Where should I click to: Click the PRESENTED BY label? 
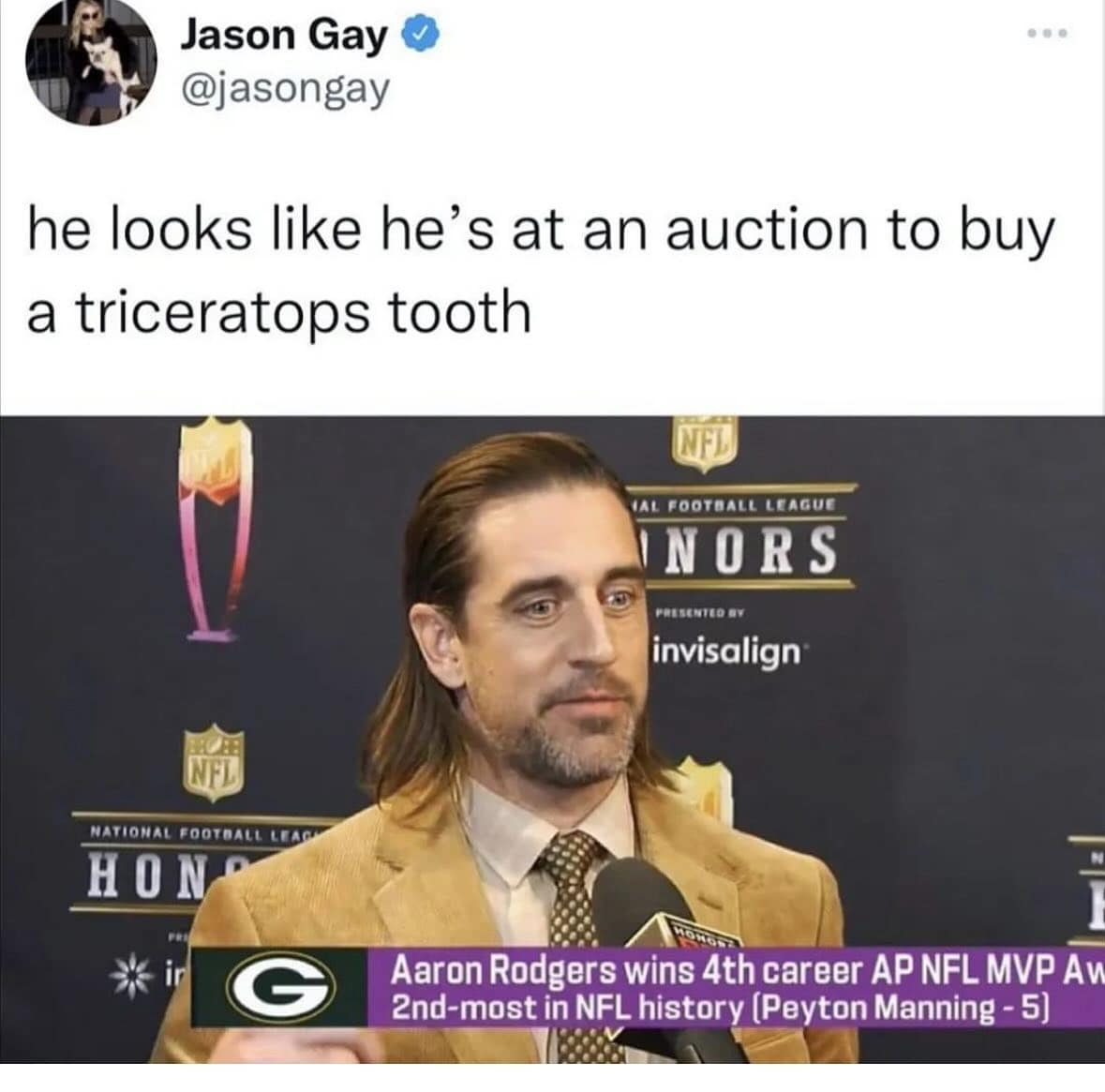click(700, 613)
